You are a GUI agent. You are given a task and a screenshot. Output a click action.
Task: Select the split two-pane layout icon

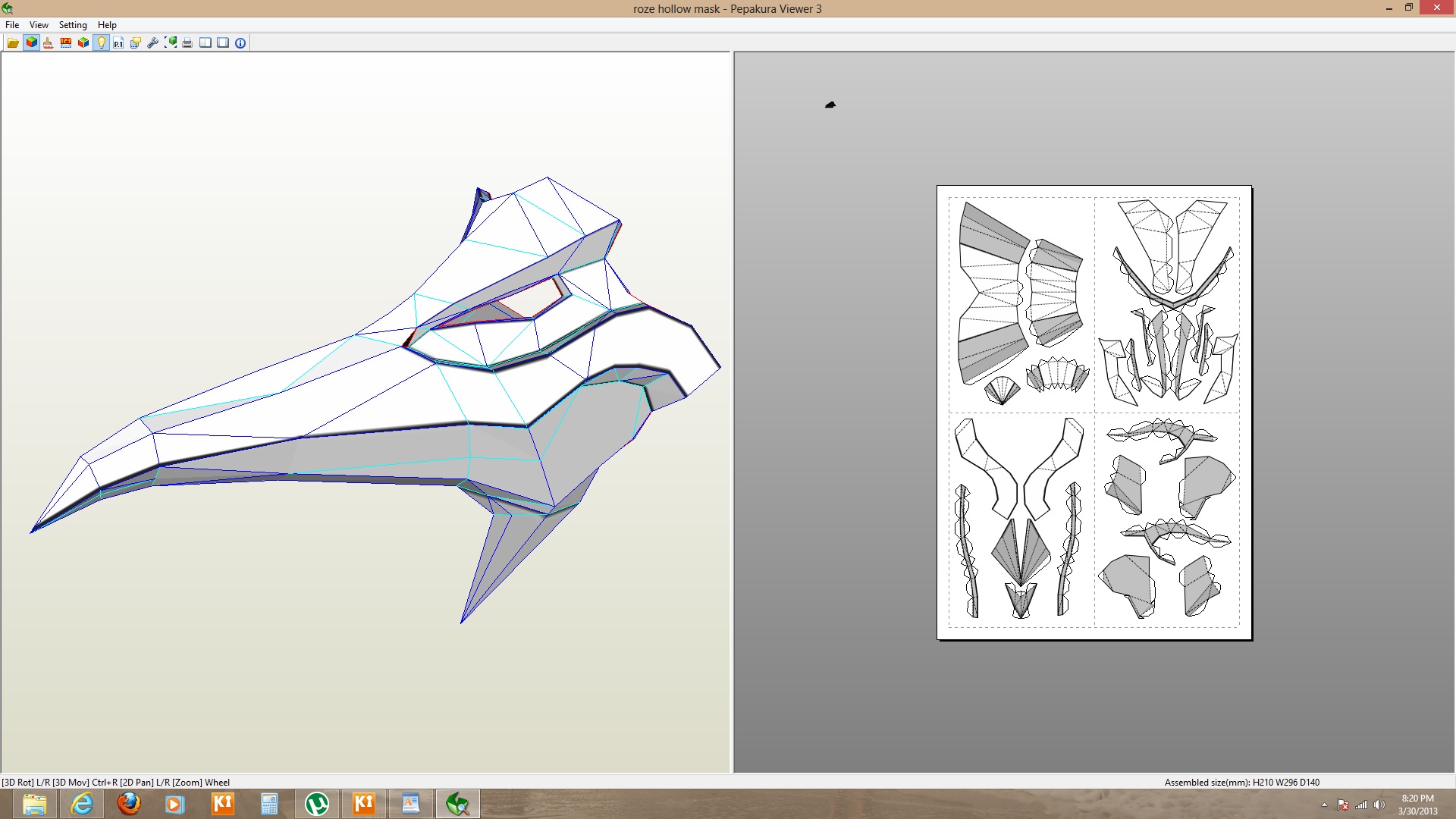[x=206, y=43]
